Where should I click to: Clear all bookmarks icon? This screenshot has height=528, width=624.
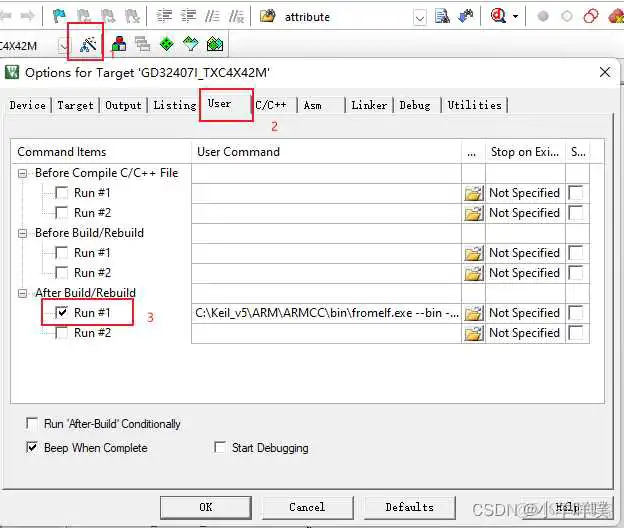click(x=132, y=16)
